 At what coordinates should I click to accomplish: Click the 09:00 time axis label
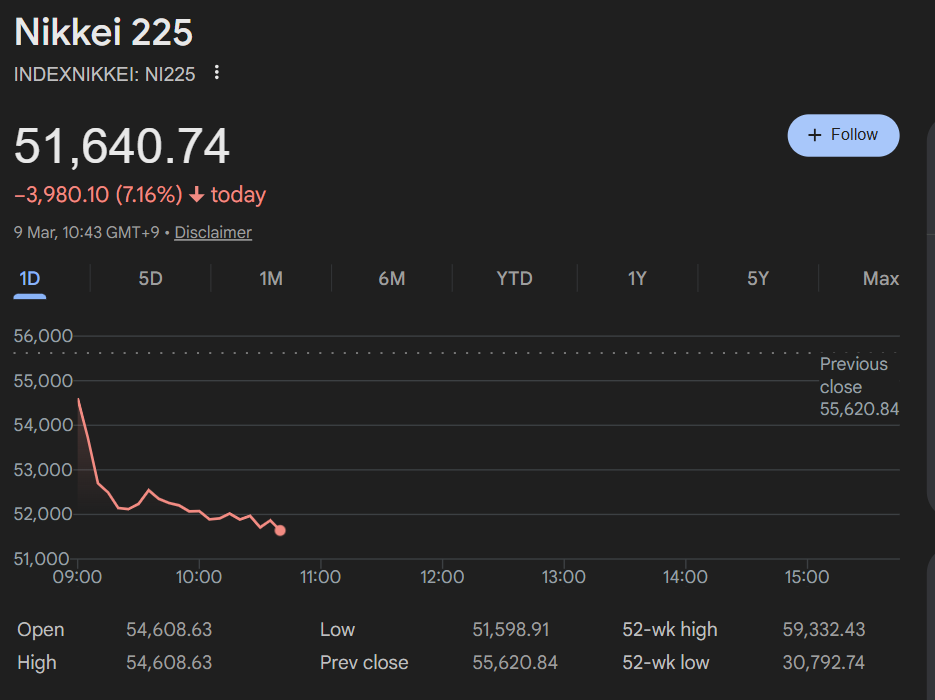(78, 577)
